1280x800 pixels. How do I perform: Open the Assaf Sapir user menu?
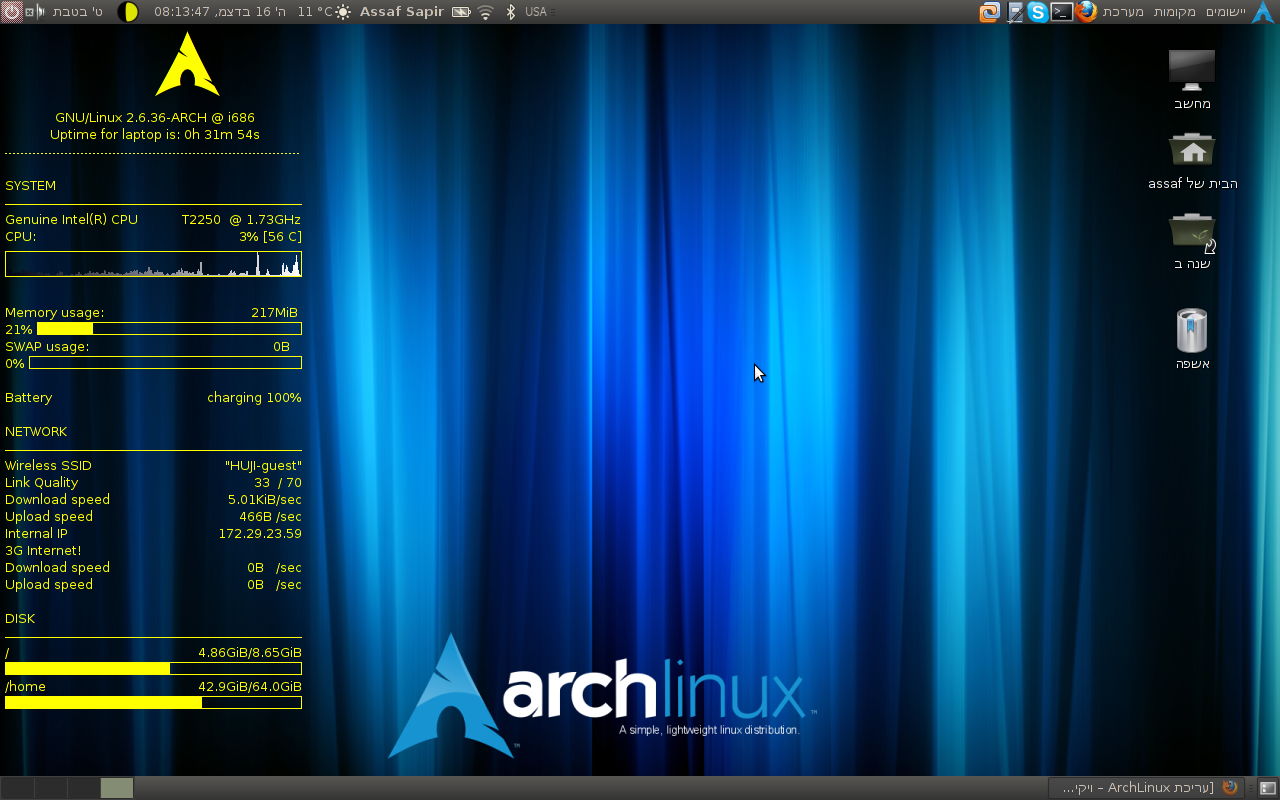coord(403,12)
